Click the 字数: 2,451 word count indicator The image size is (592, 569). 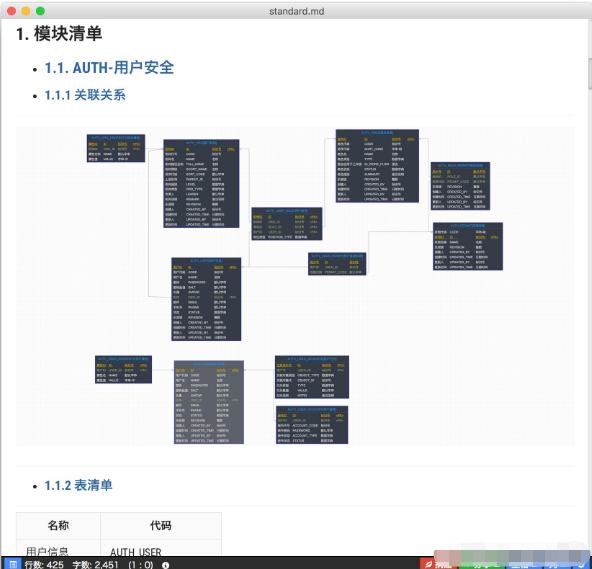pos(96,564)
